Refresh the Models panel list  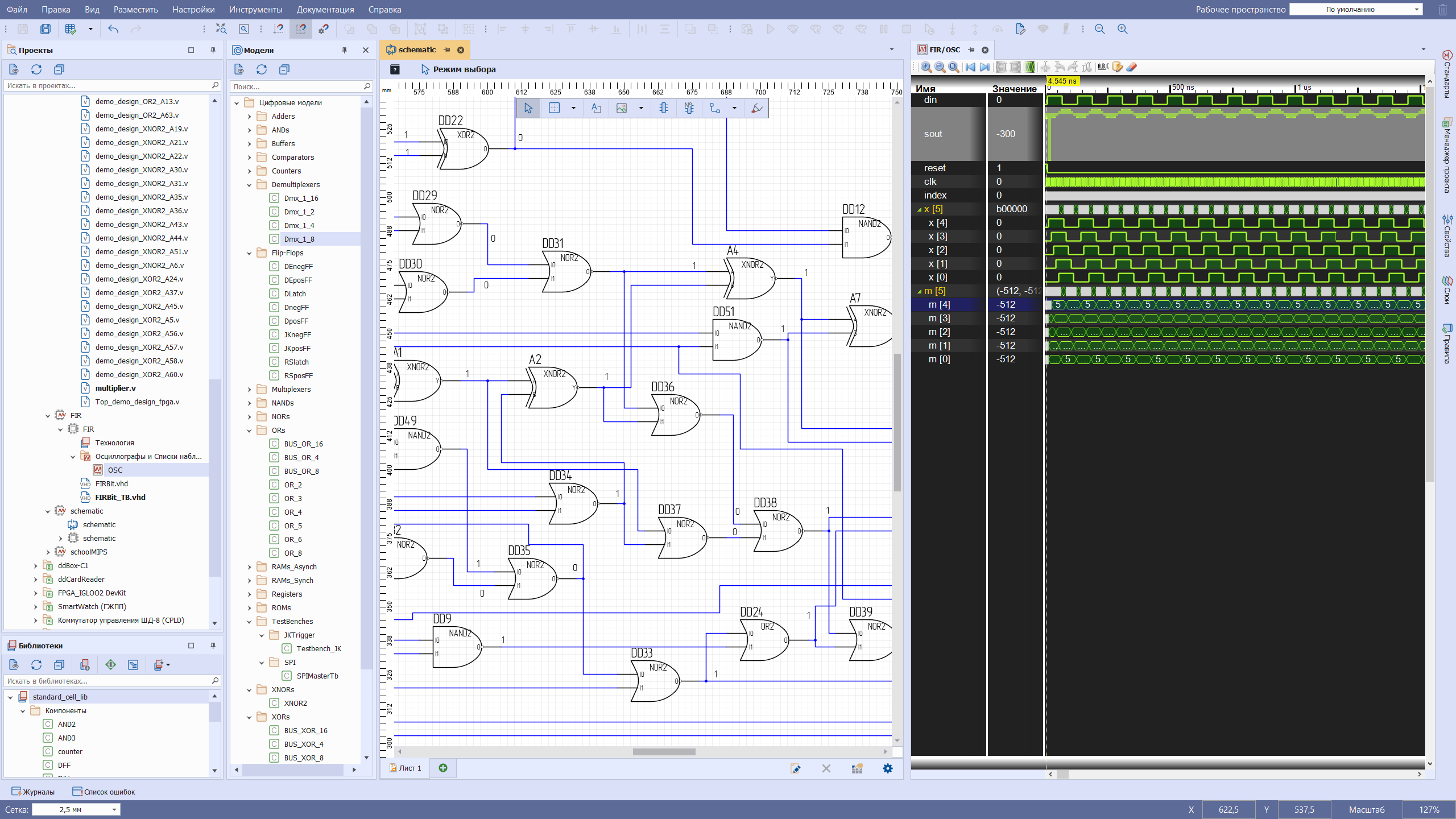[262, 69]
